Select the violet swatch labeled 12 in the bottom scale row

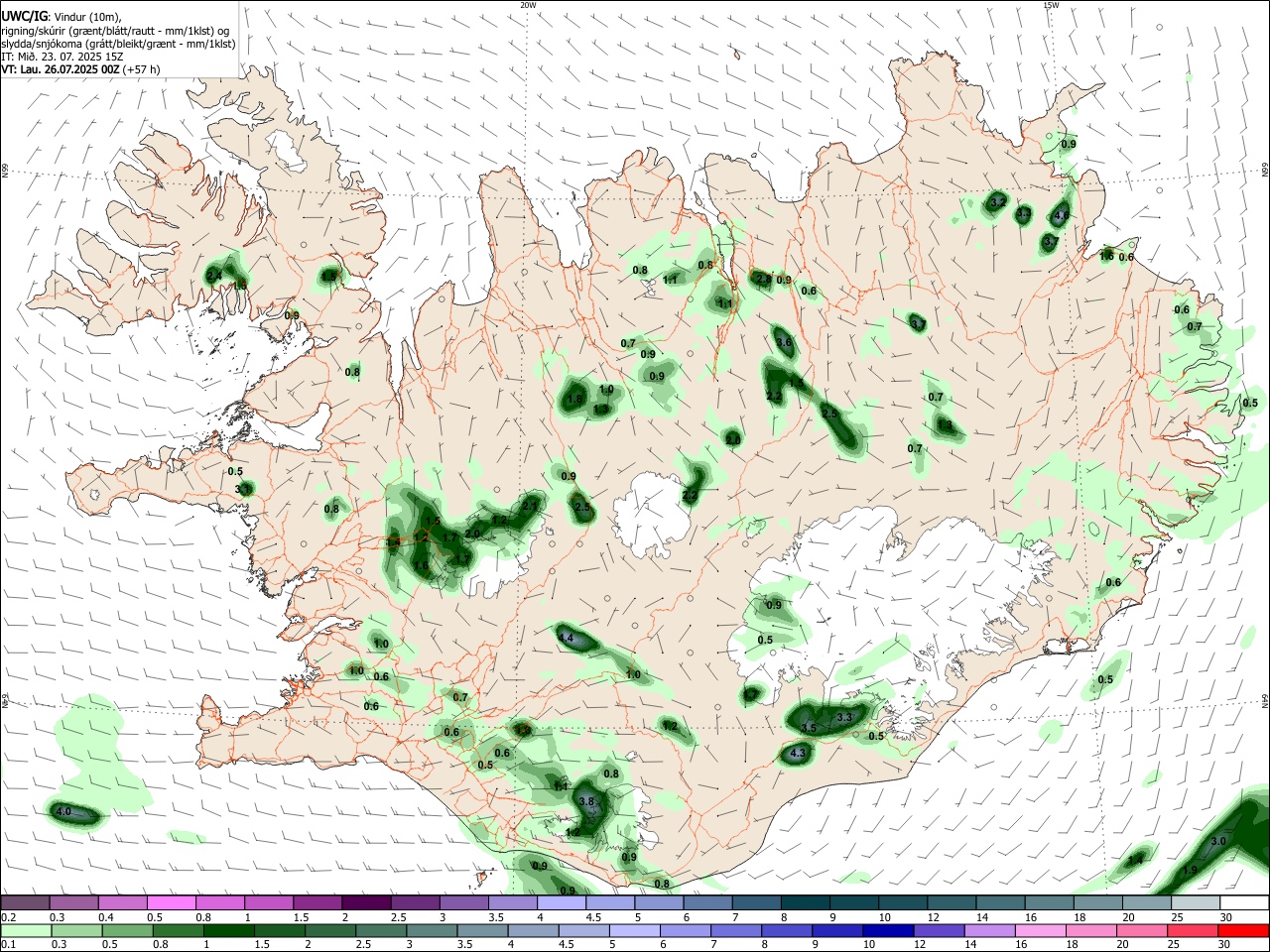click(x=939, y=930)
